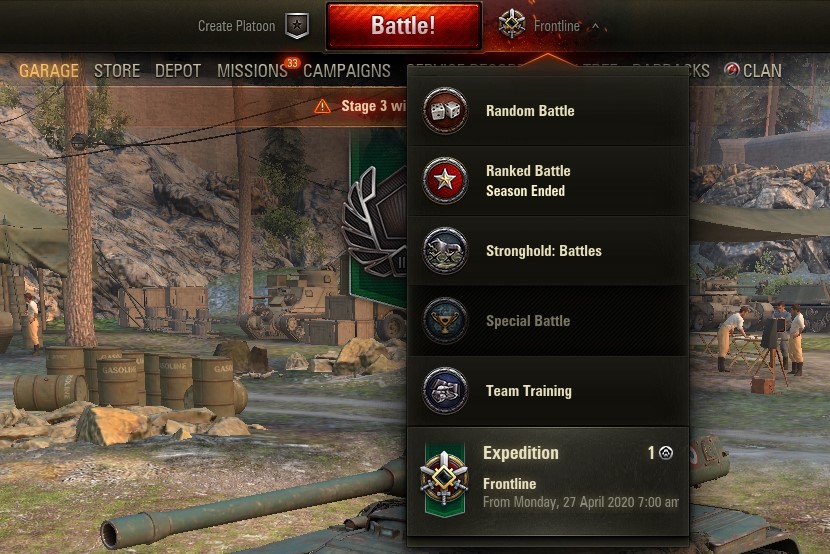Collapse the Frontline battle mode dropdown arrow
The image size is (830, 554).
[x=596, y=25]
